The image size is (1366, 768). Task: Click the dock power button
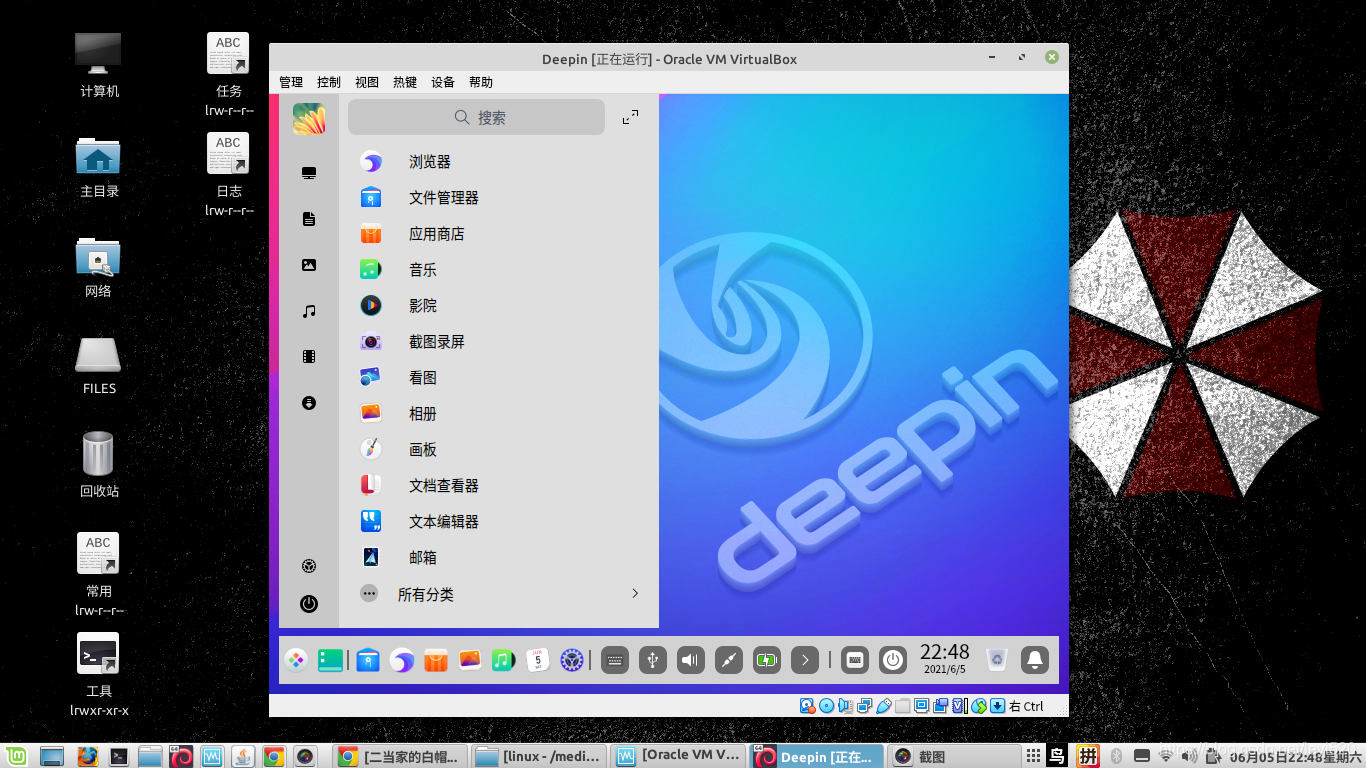click(893, 660)
